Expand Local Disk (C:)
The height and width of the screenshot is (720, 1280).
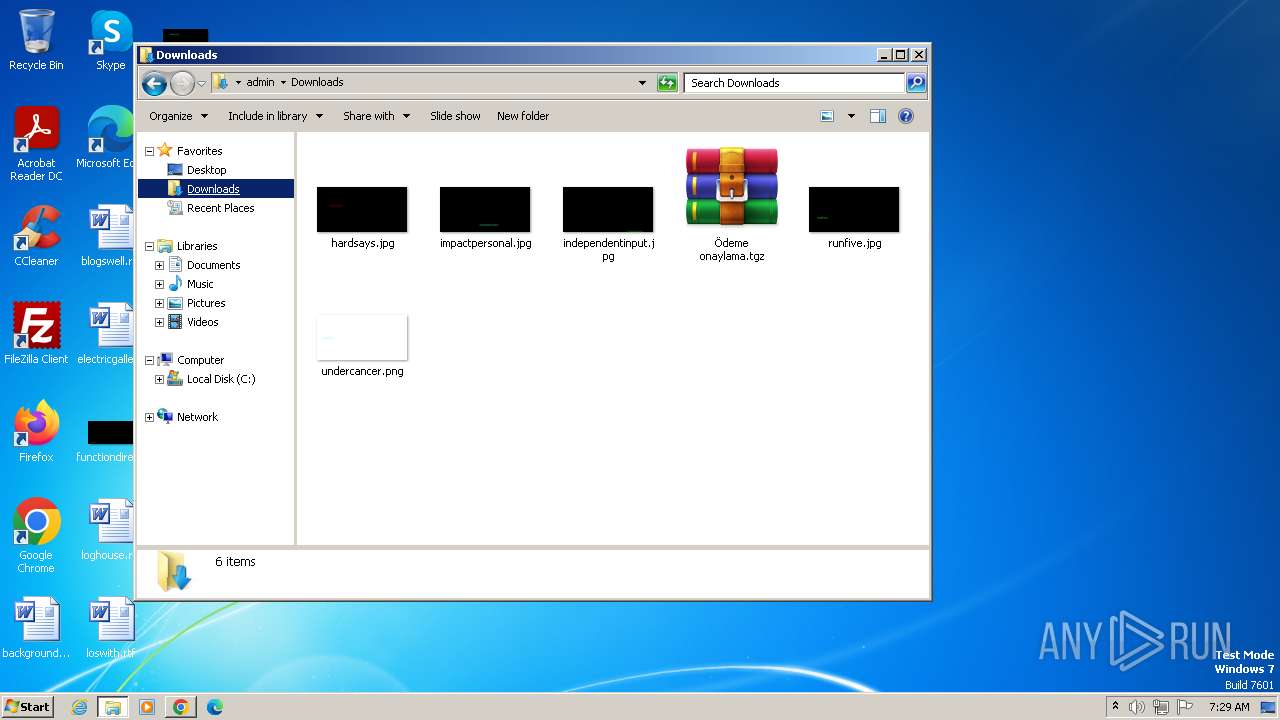pyautogui.click(x=159, y=379)
